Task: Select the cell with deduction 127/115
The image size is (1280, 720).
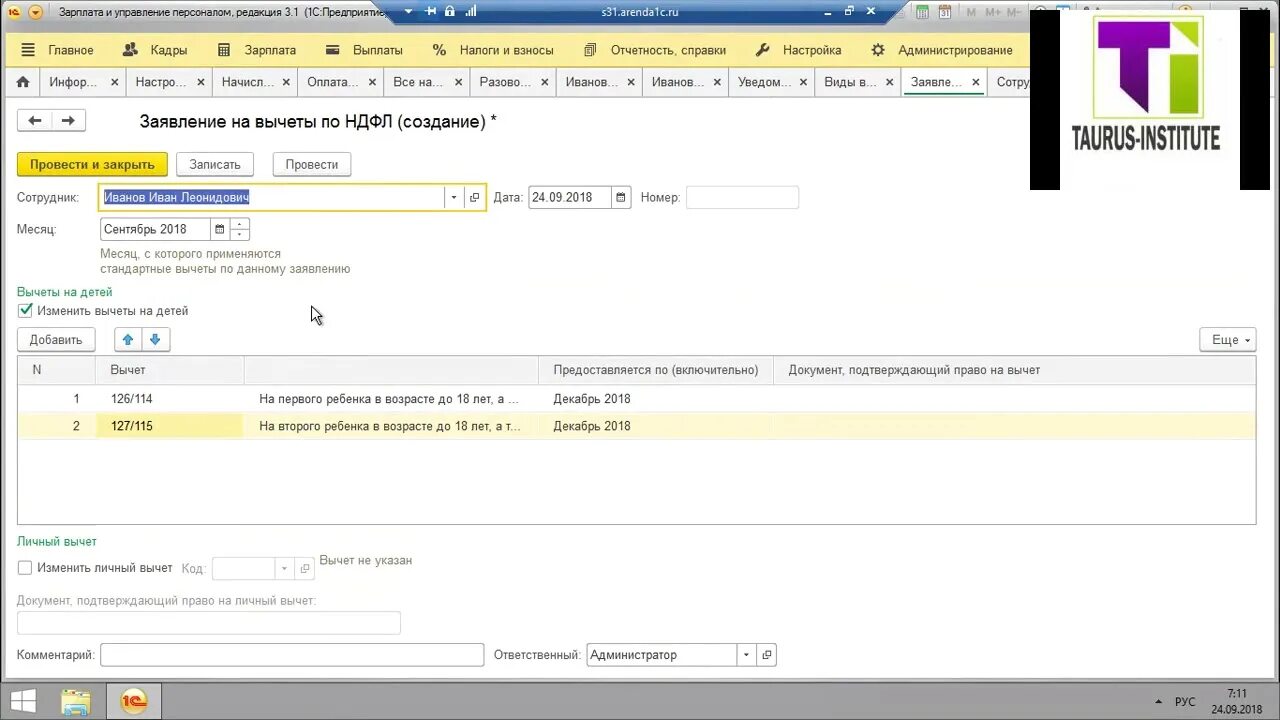Action: [x=170, y=426]
